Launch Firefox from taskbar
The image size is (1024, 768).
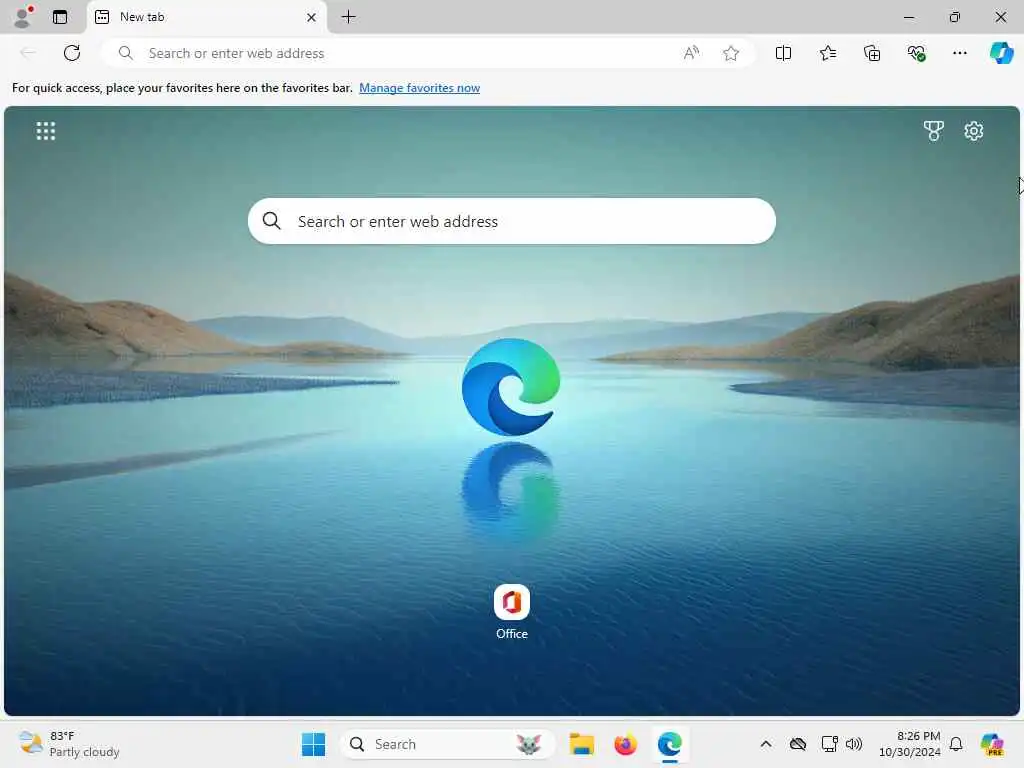(625, 744)
